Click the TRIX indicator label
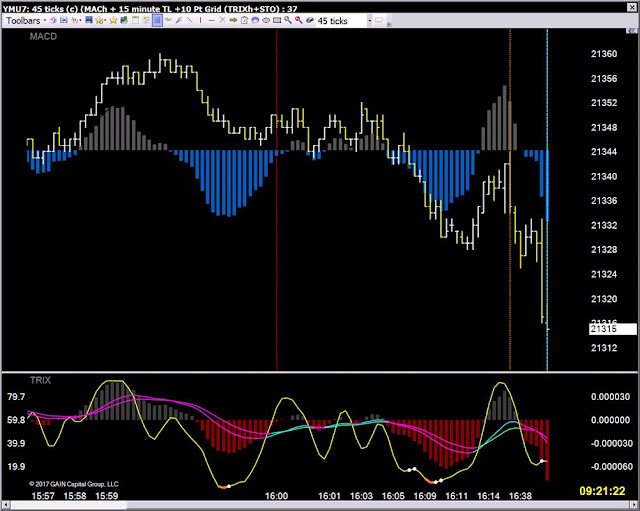The height and width of the screenshot is (511, 640). click(x=40, y=380)
